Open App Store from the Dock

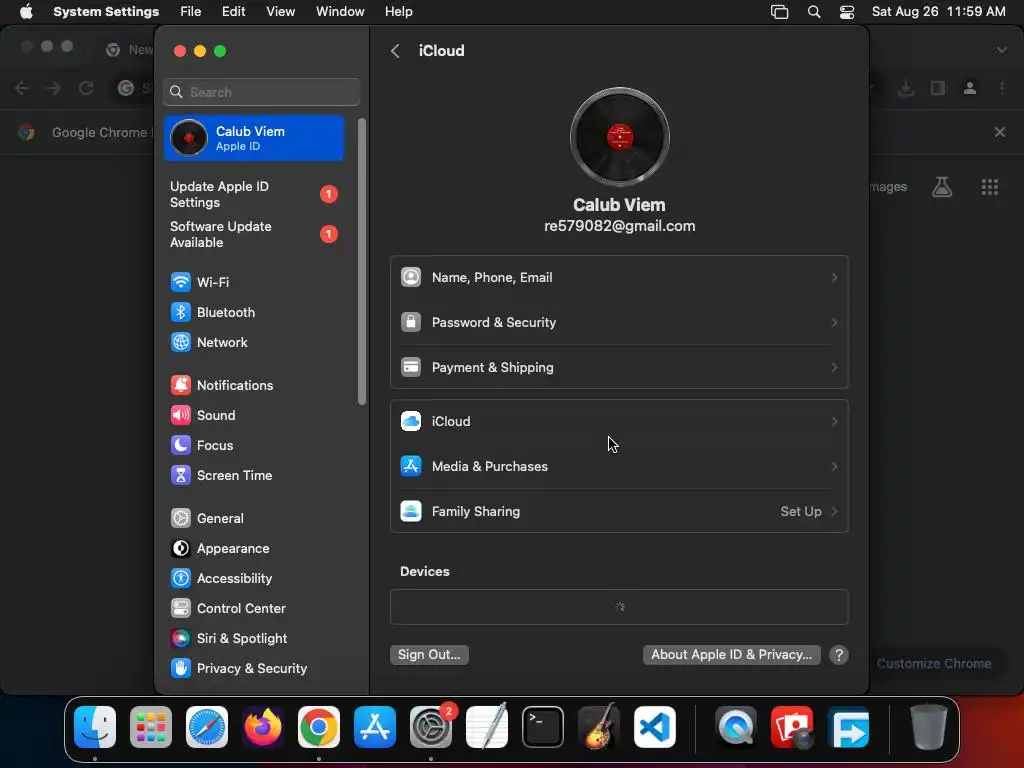click(375, 727)
